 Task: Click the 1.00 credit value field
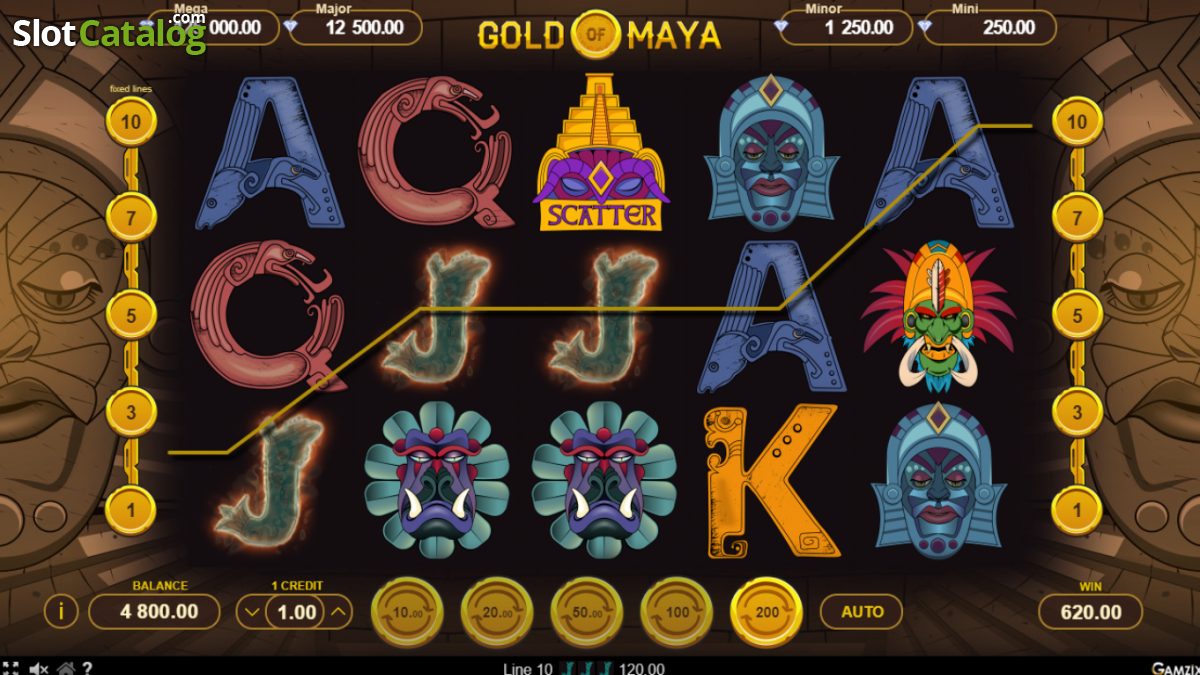coord(296,612)
